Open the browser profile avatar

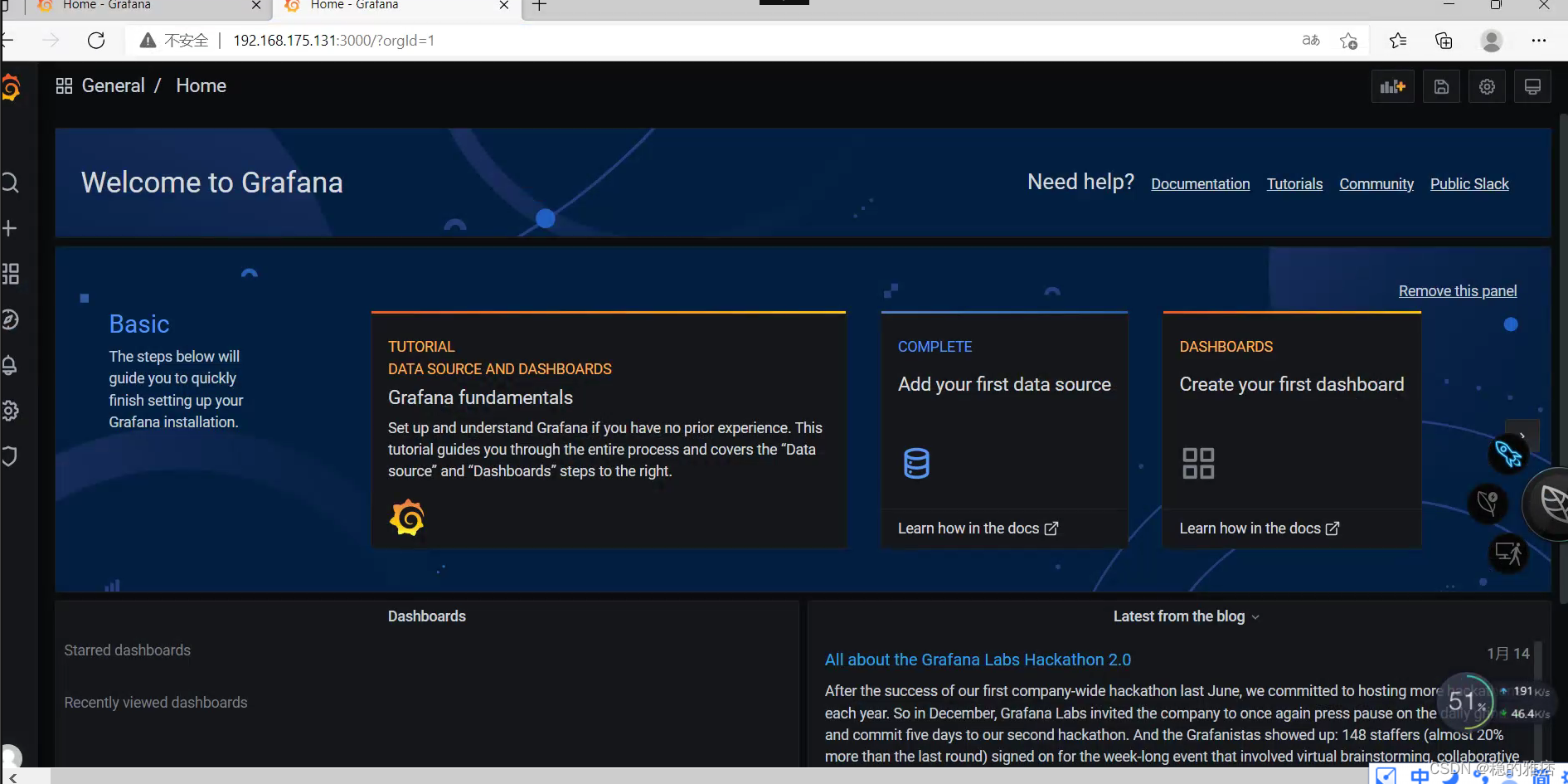click(x=1491, y=41)
